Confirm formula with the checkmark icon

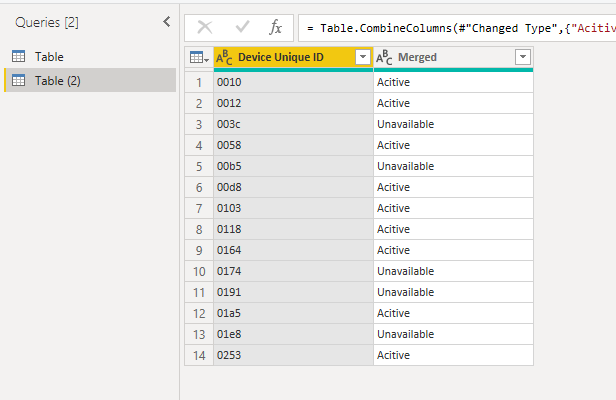tap(242, 27)
